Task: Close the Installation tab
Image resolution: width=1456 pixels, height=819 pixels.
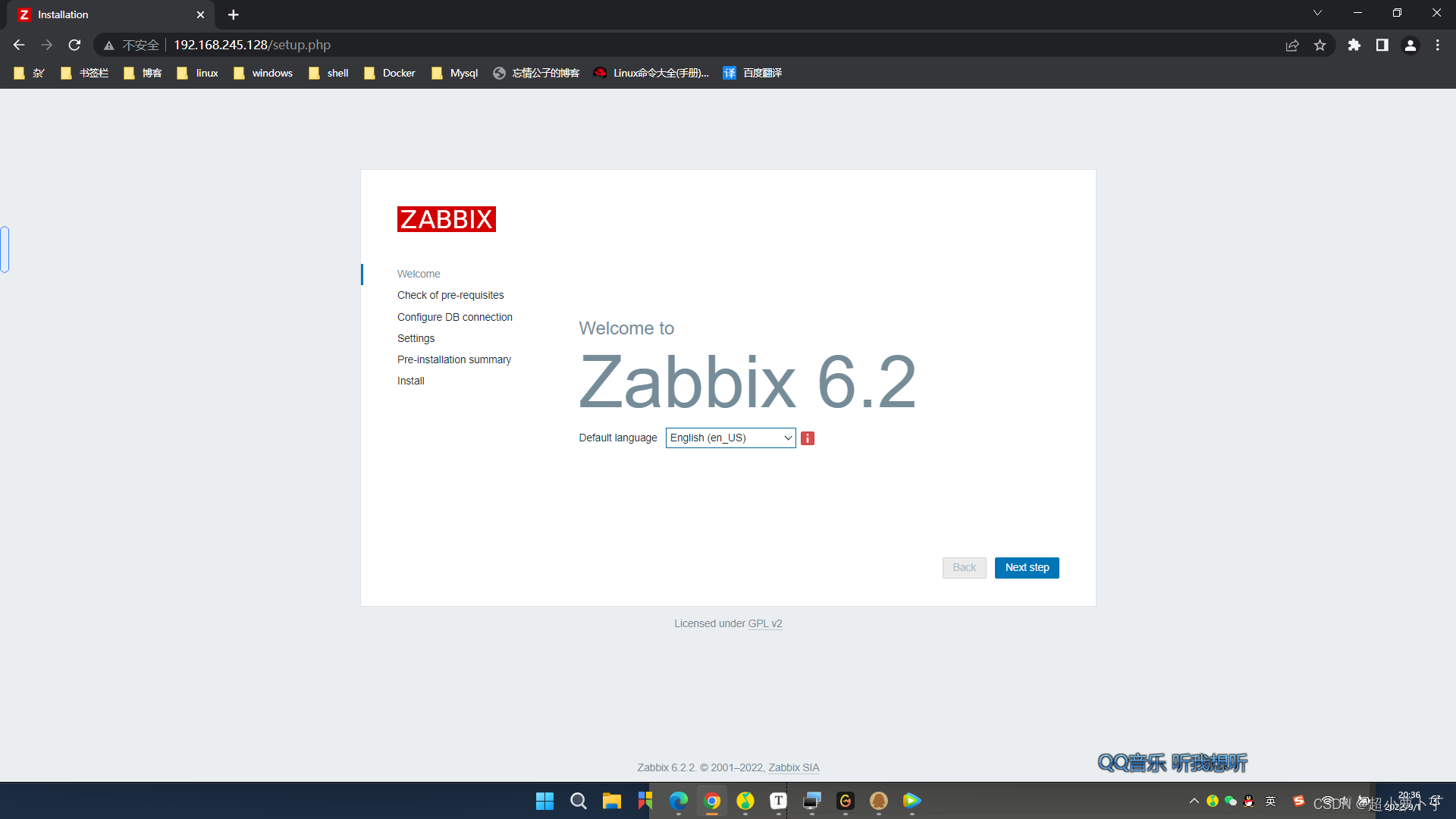Action: coord(200,14)
